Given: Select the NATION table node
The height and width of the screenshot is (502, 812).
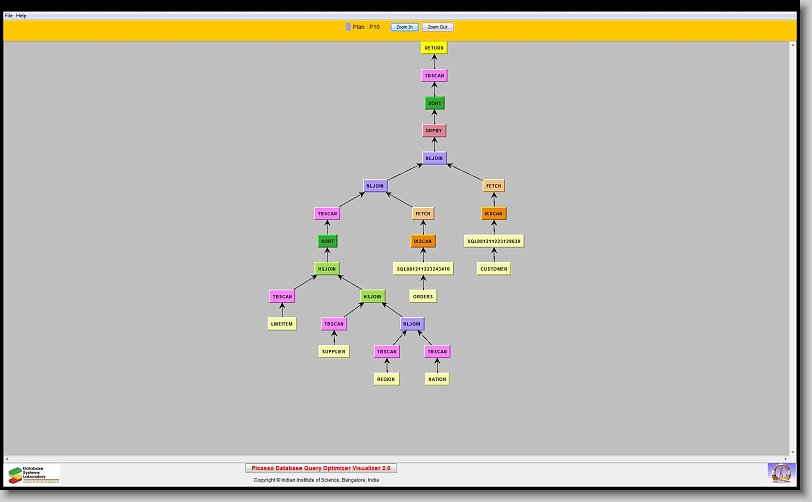Looking at the screenshot, I should coord(437,379).
